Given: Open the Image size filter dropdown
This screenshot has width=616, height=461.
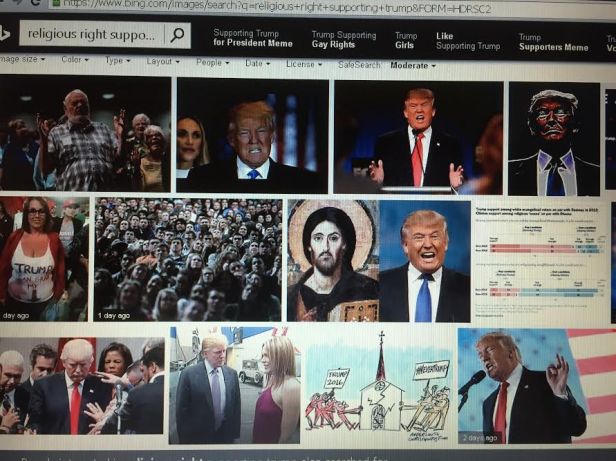Looking at the screenshot, I should tap(22, 59).
